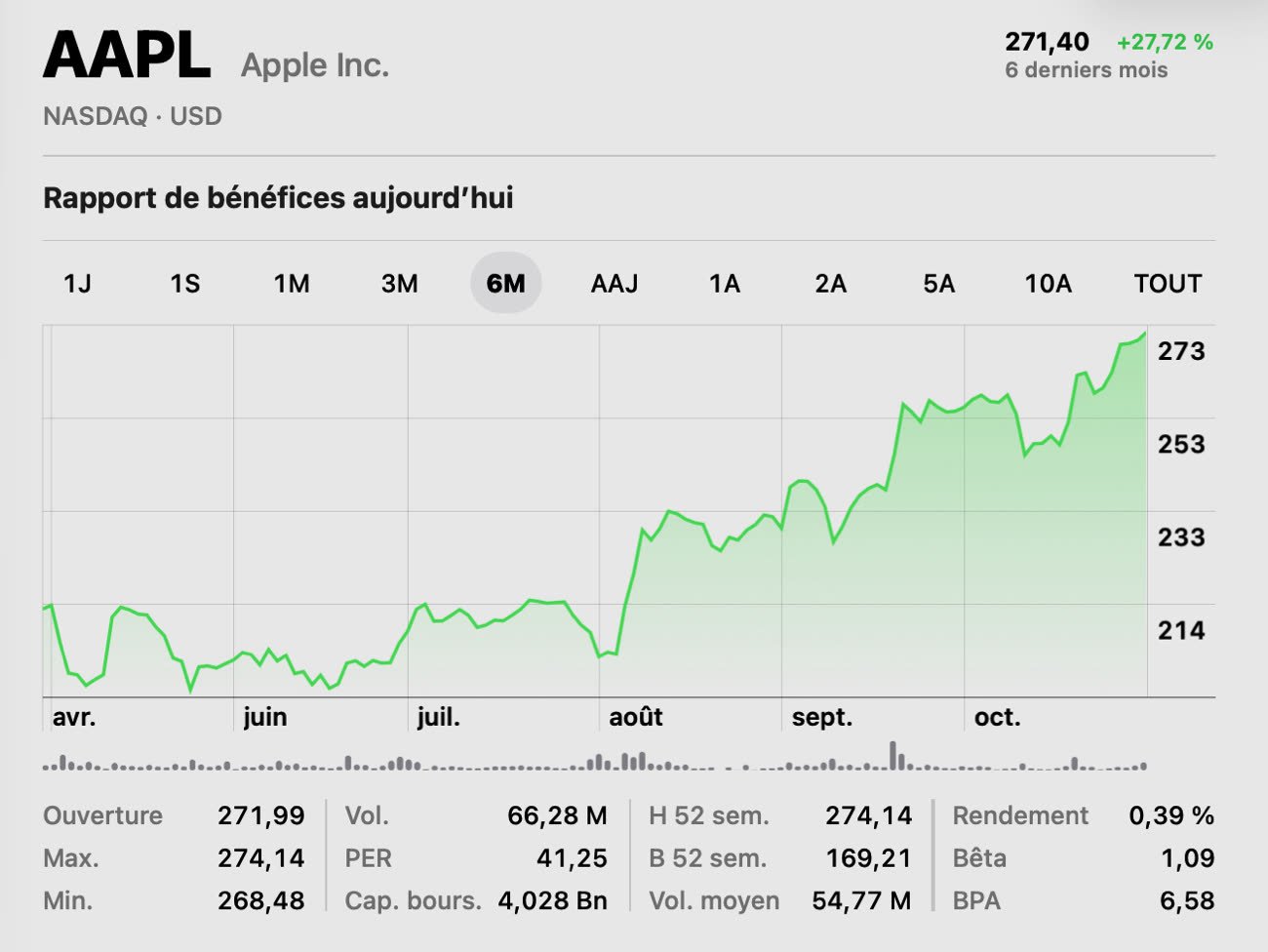
Task: Switch to the AAJ year-to-date range
Action: coord(614,284)
